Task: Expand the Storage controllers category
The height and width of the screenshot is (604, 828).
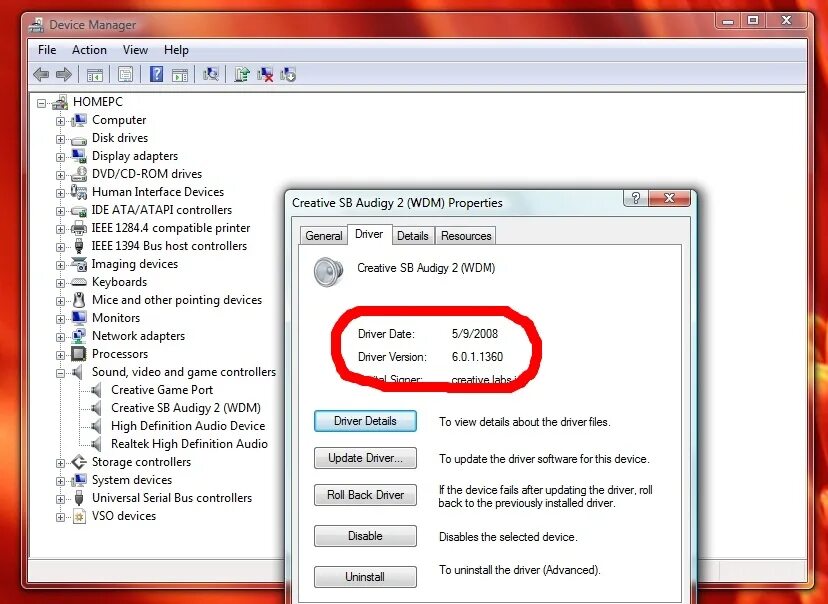Action: [x=60, y=463]
